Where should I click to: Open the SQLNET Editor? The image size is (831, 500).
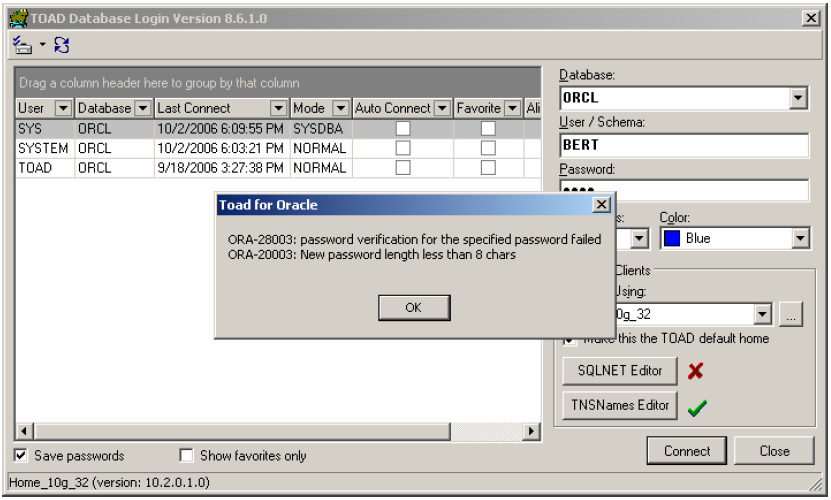(620, 371)
